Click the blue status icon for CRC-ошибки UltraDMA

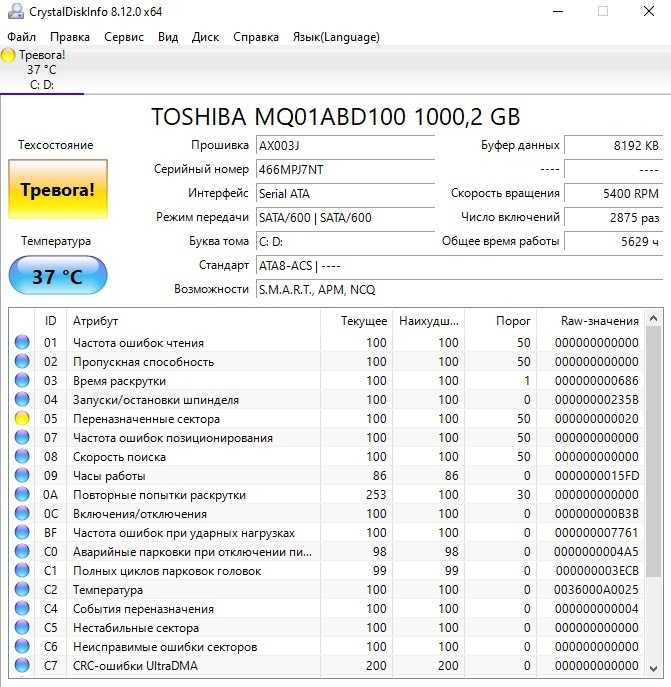coord(22,665)
